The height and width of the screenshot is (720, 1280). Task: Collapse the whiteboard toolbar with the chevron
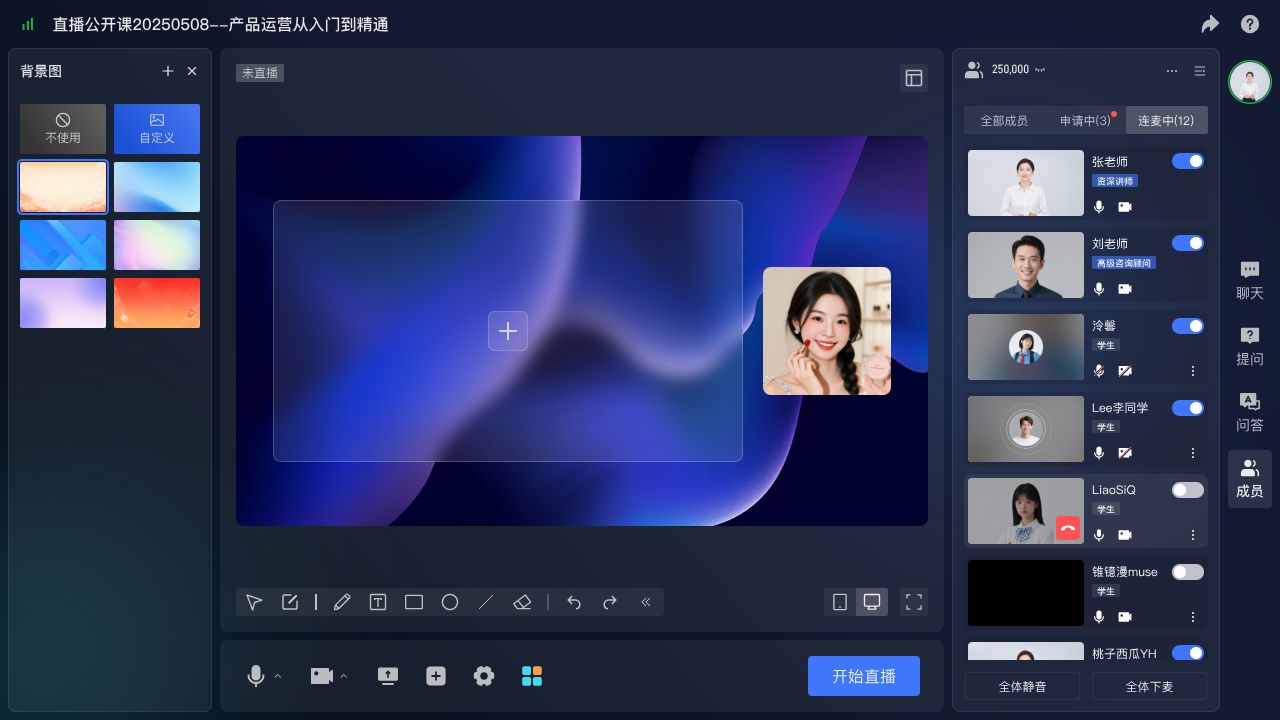[646, 602]
